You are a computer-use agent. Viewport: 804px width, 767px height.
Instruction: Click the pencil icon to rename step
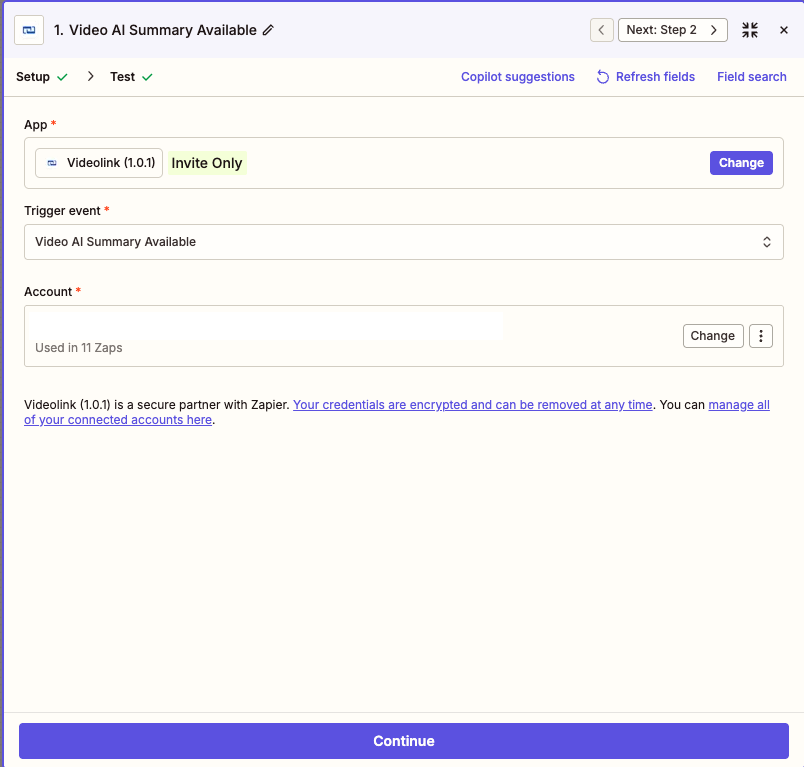point(268,30)
